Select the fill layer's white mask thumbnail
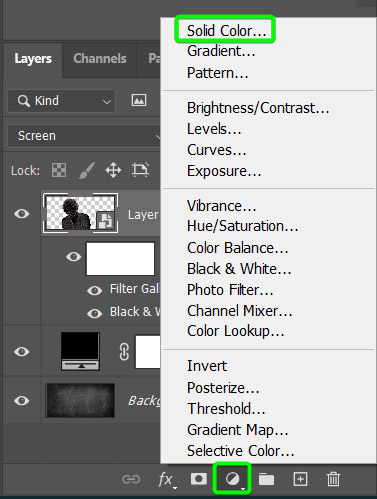 coord(148,352)
